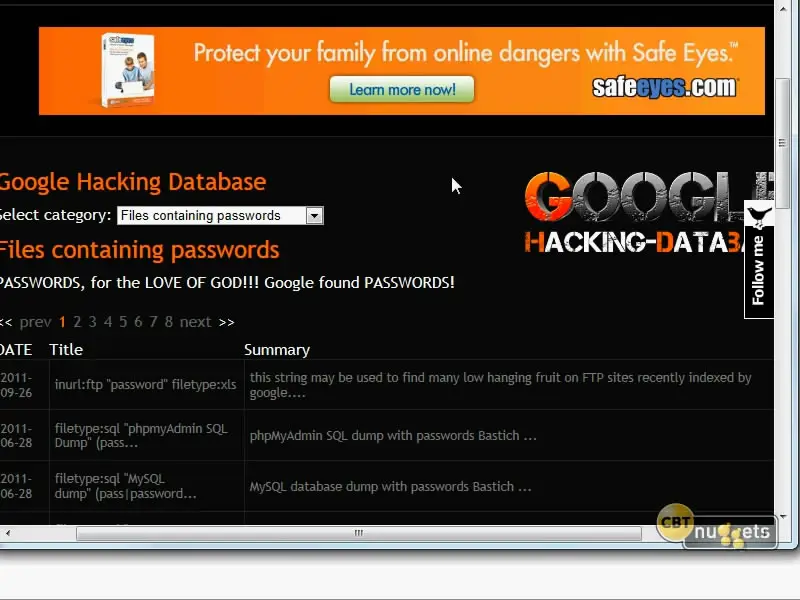Click the DATE column header
The height and width of the screenshot is (600, 800).
[16, 349]
